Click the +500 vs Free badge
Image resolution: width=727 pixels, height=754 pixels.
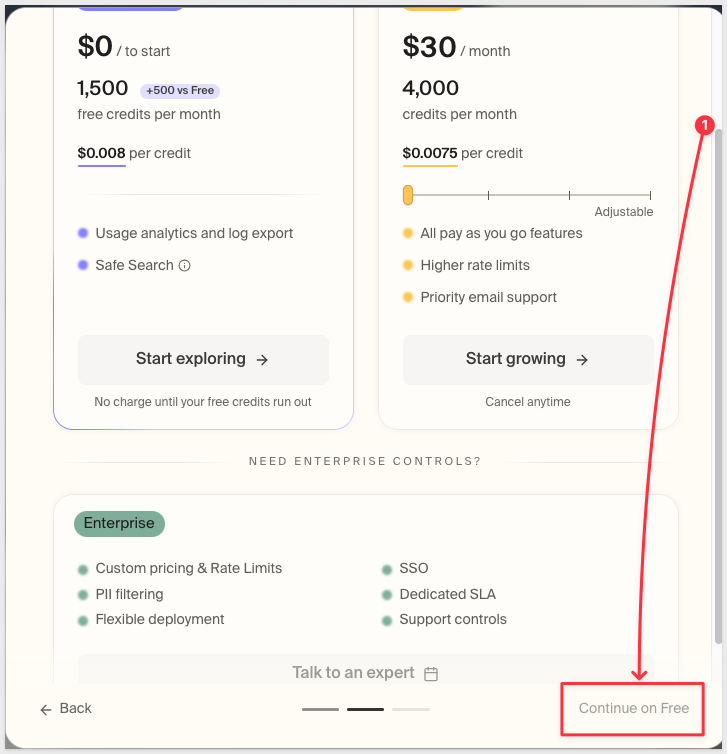[180, 90]
